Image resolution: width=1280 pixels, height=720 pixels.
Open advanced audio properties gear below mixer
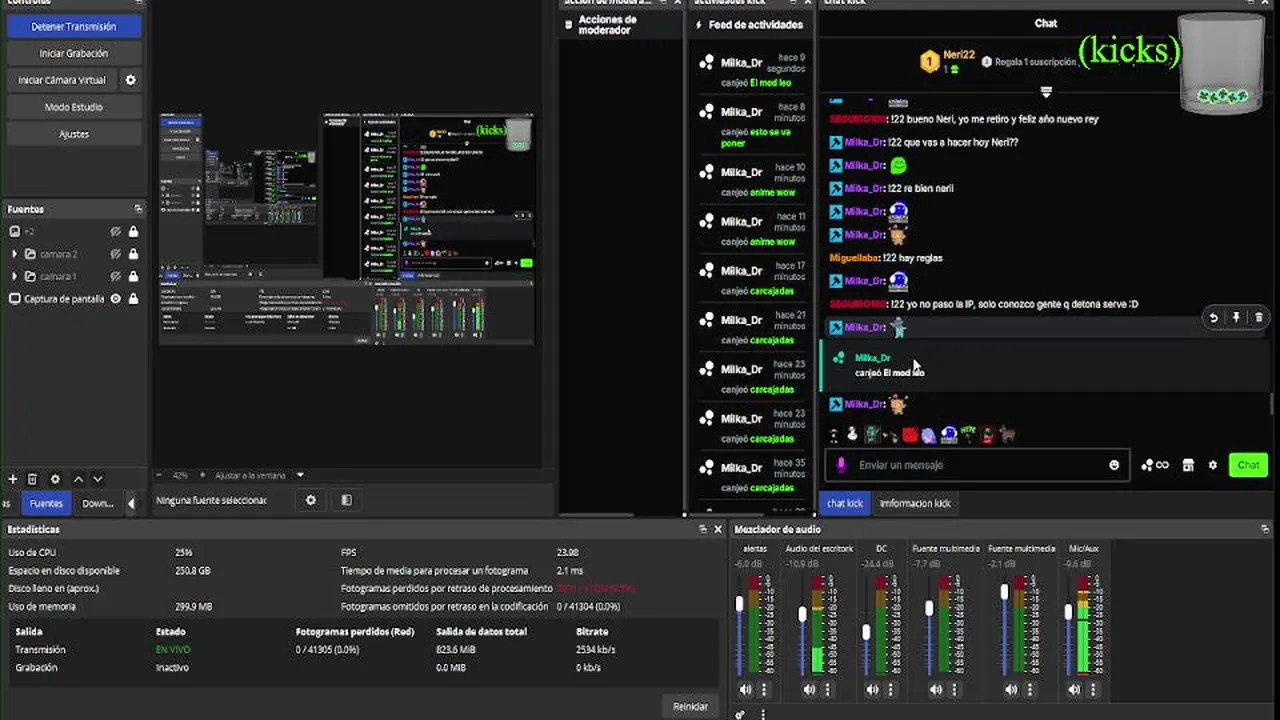click(x=740, y=714)
